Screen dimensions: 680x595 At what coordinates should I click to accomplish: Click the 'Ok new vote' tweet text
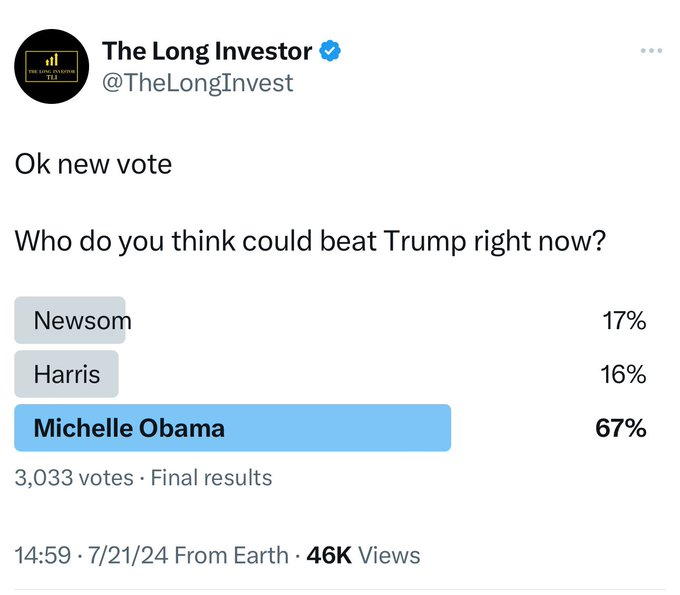(x=93, y=163)
